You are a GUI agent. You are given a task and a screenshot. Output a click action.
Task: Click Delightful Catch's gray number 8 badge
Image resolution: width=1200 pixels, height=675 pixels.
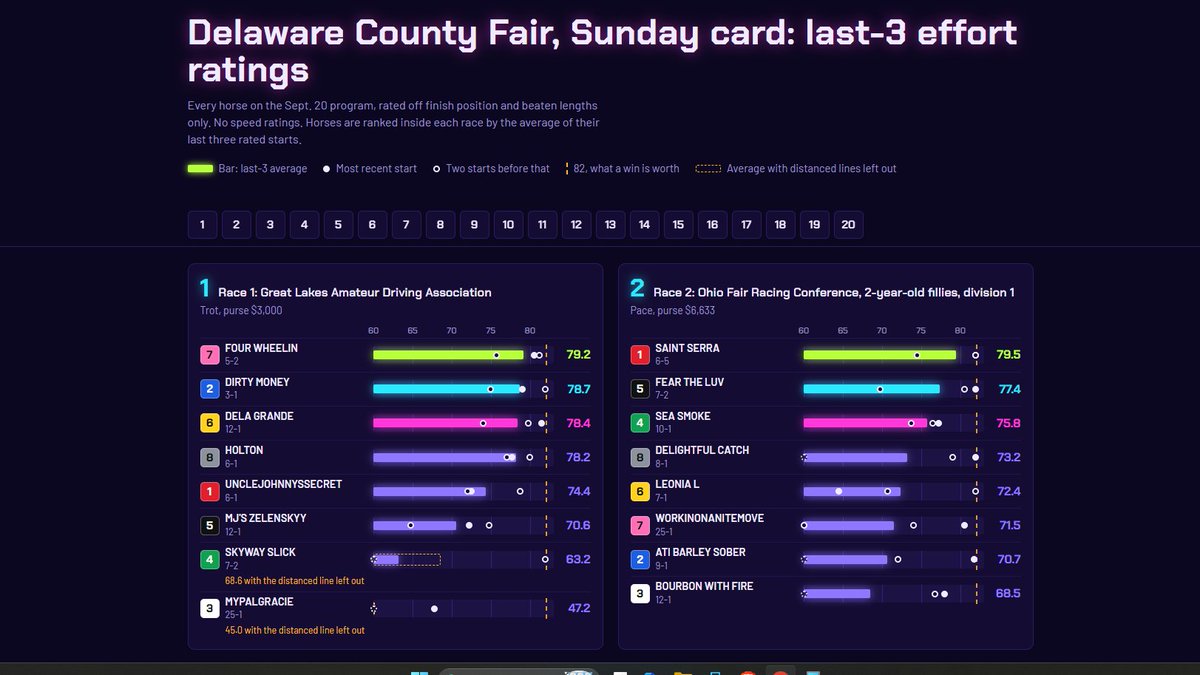tap(640, 457)
